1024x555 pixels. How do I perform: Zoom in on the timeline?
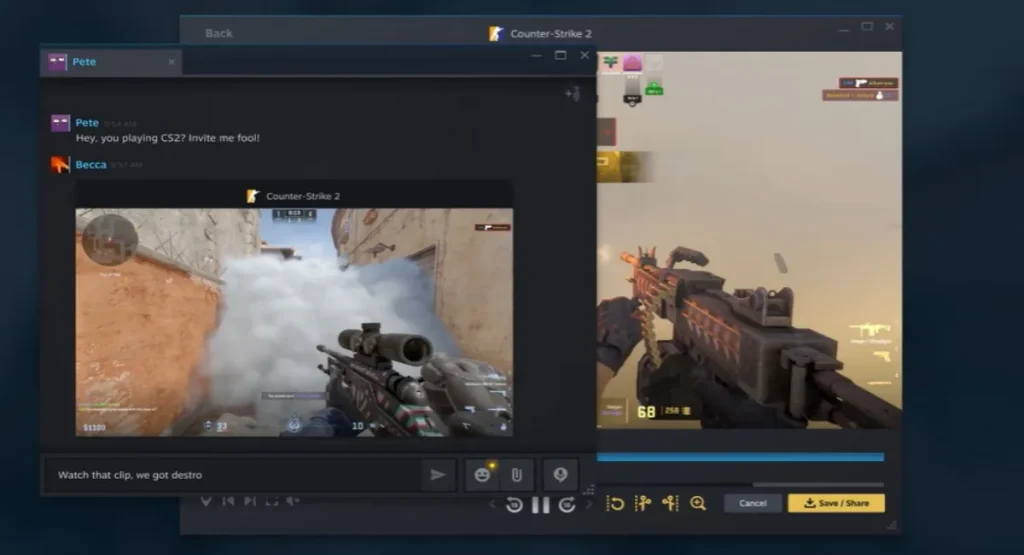[x=698, y=503]
